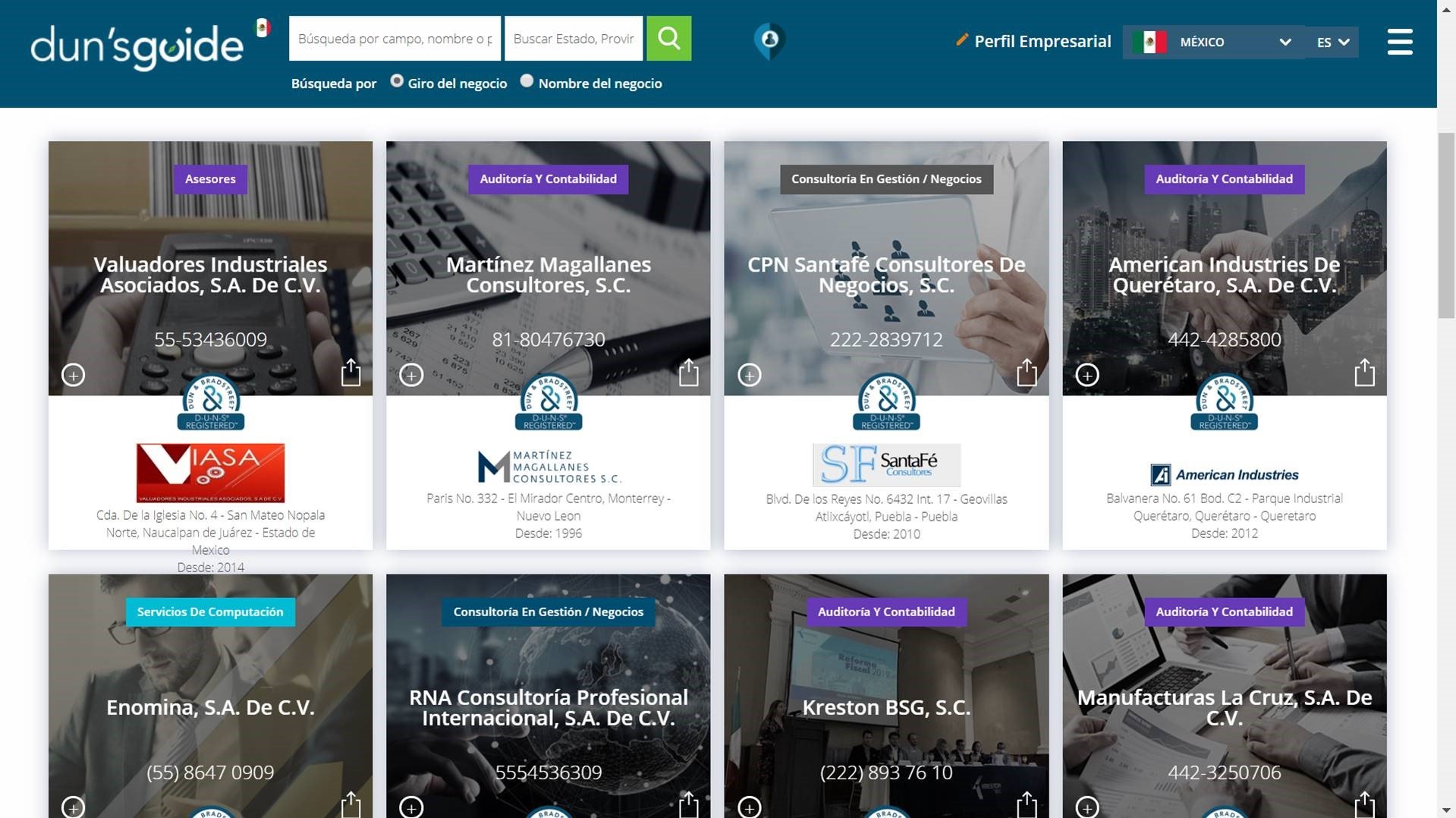Screen dimensions: 1456x818
Task: Click the plus icon on Enomina card
Action: click(74, 807)
